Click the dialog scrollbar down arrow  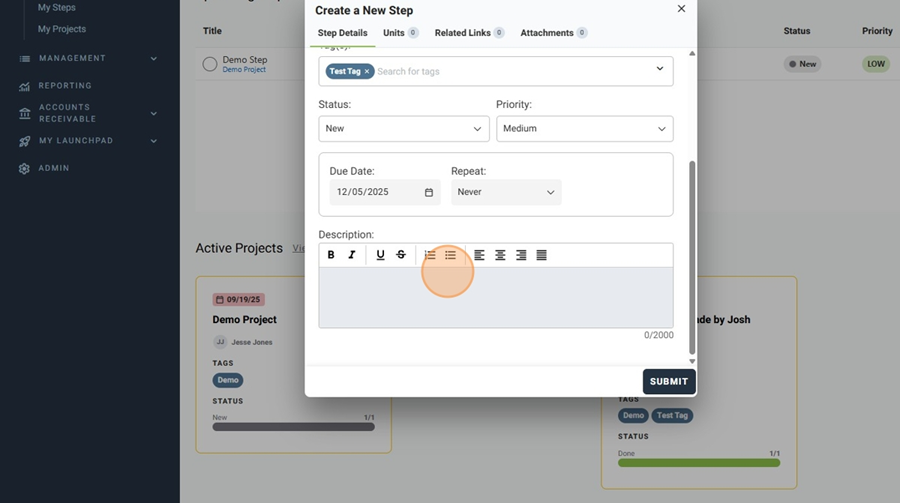pyautogui.click(x=692, y=361)
